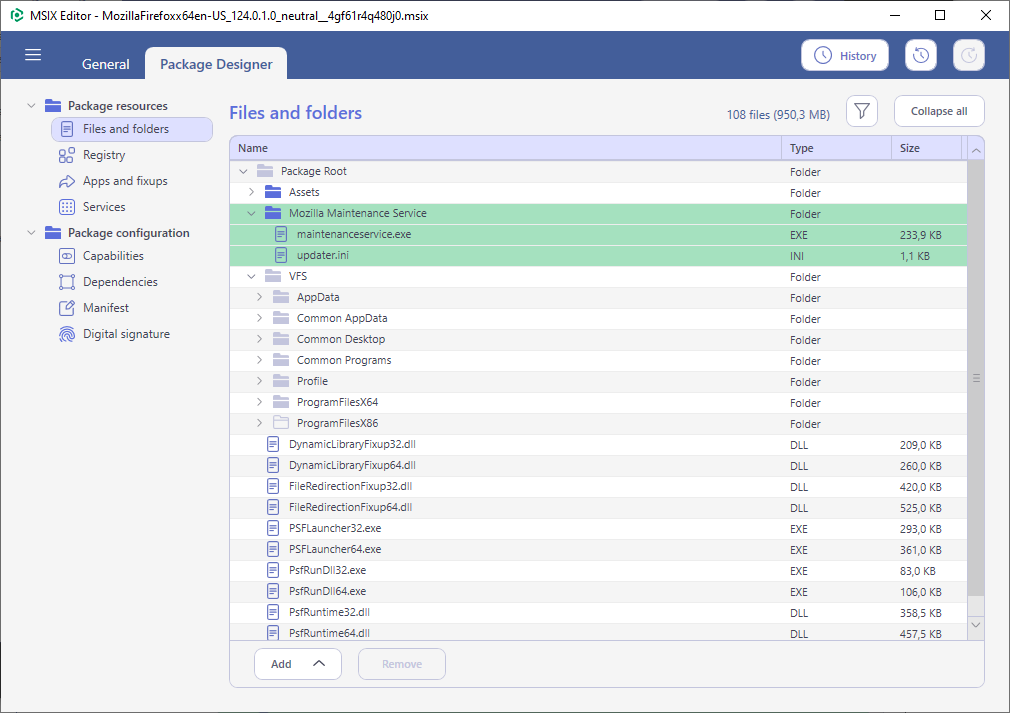Sort by the Name column header

click(x=506, y=148)
